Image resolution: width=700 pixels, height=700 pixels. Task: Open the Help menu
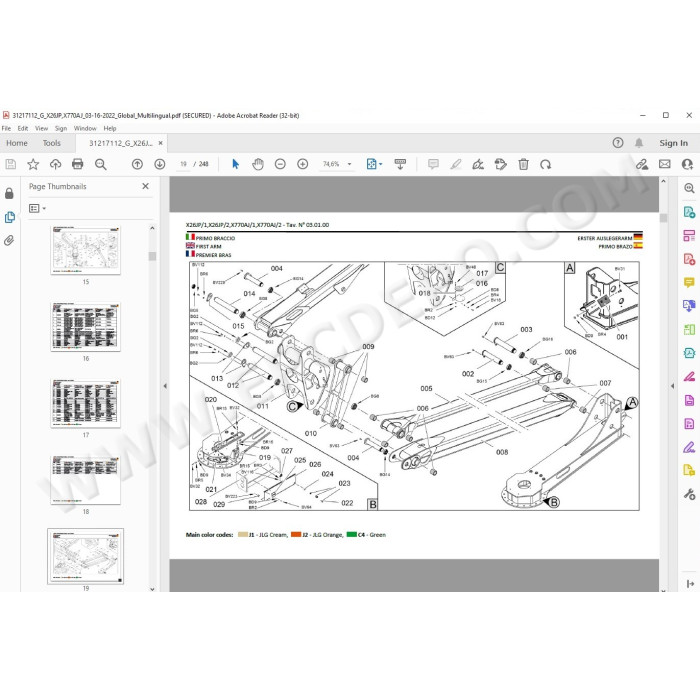(110, 129)
